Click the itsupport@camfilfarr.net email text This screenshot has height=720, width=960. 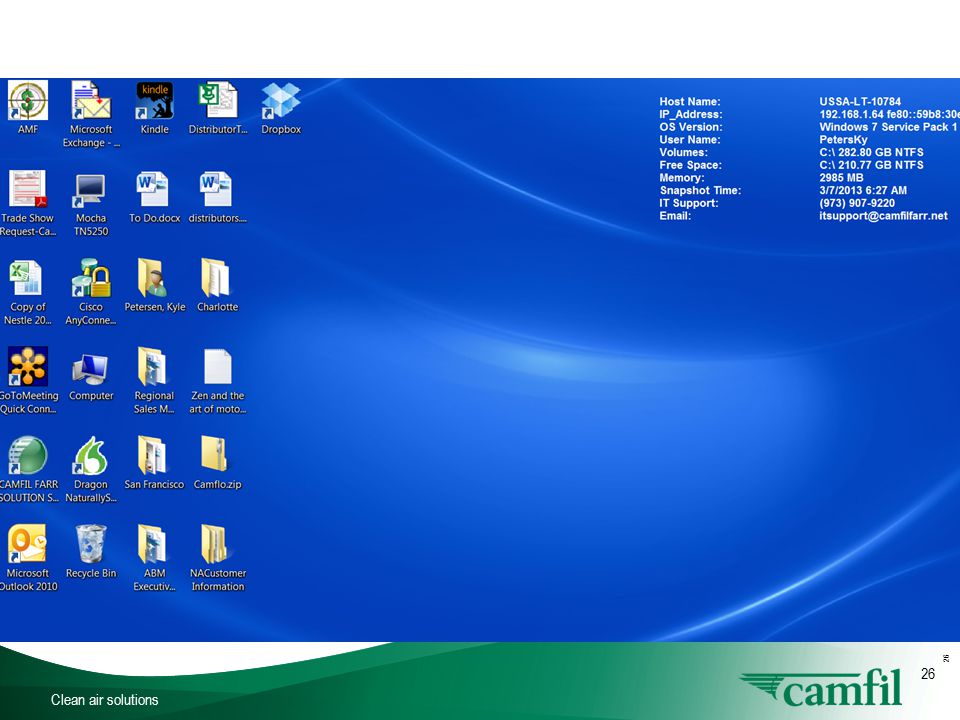(883, 216)
